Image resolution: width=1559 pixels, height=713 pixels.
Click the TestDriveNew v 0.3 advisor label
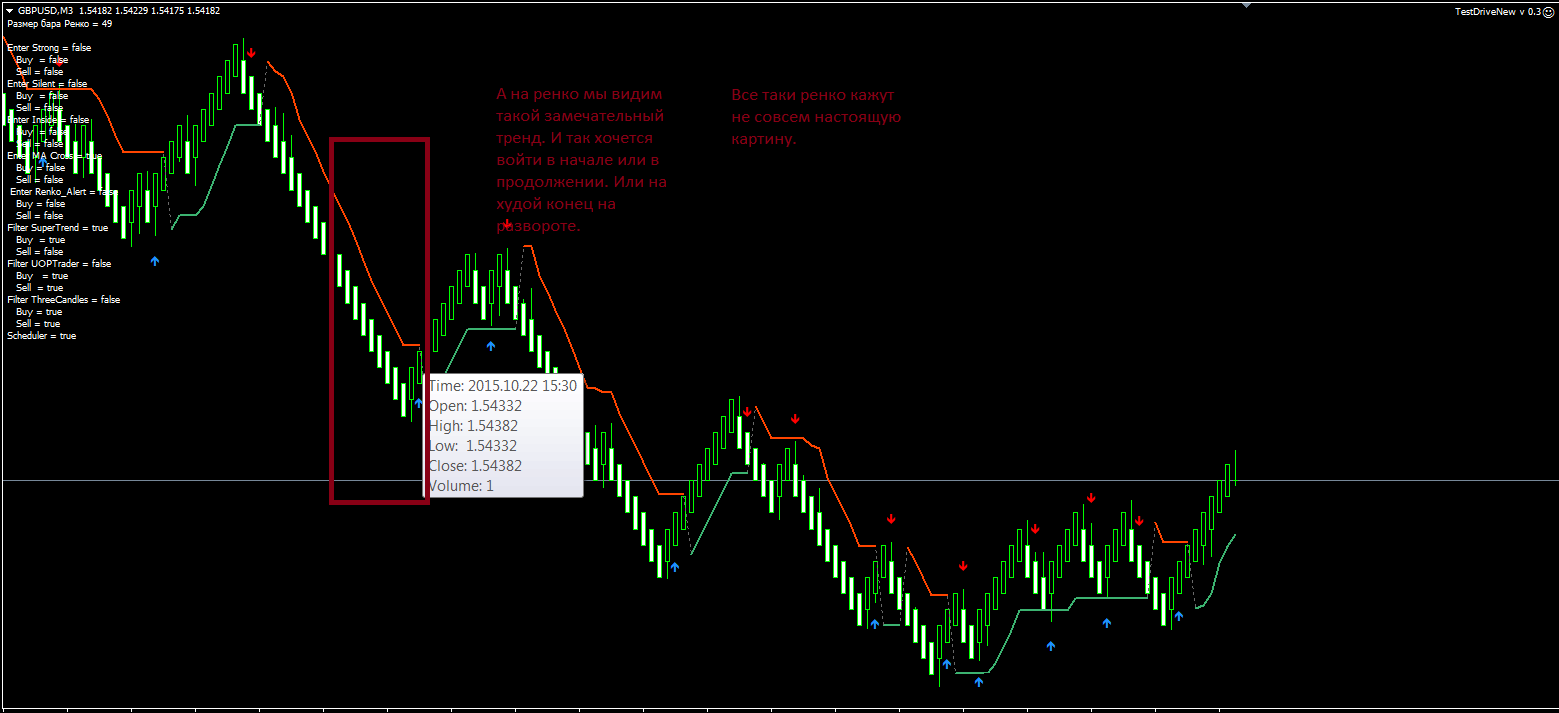pos(1497,12)
